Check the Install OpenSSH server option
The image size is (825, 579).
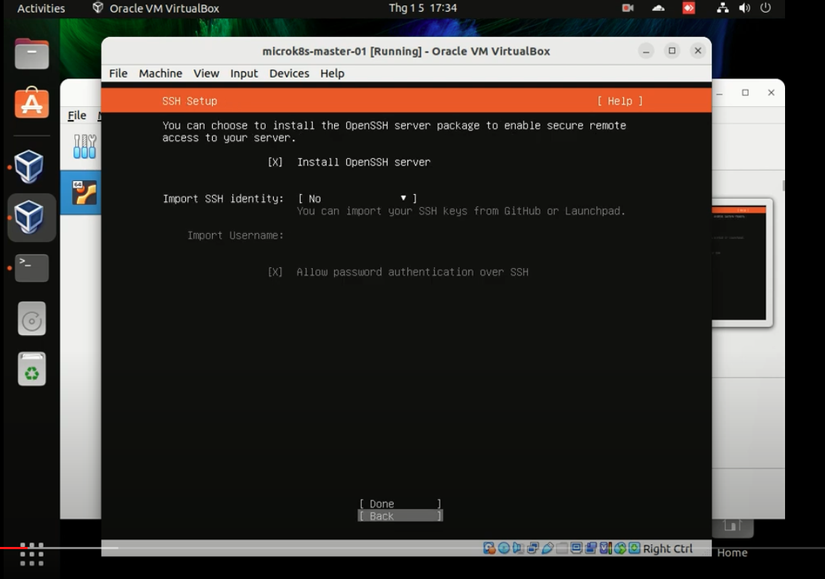coord(274,161)
